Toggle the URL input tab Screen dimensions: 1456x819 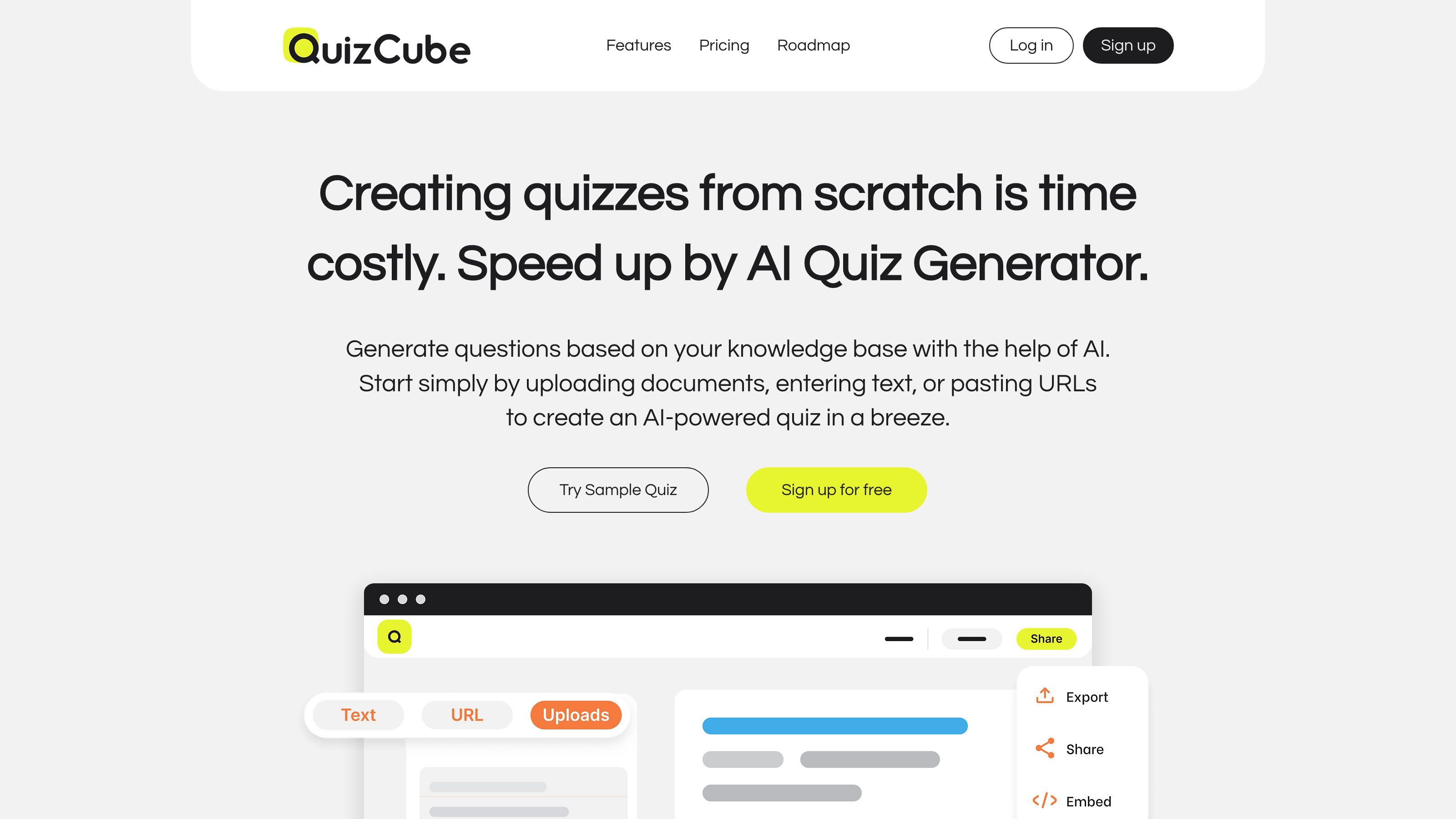coord(466,714)
